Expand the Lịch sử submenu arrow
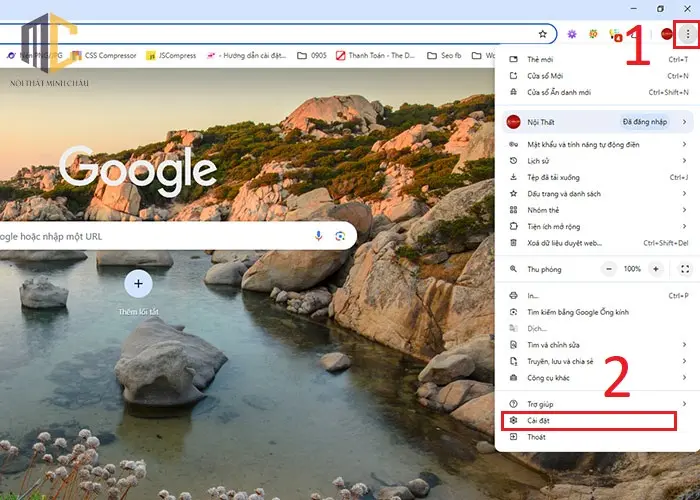Viewport: 700px width, 500px height. [684, 161]
